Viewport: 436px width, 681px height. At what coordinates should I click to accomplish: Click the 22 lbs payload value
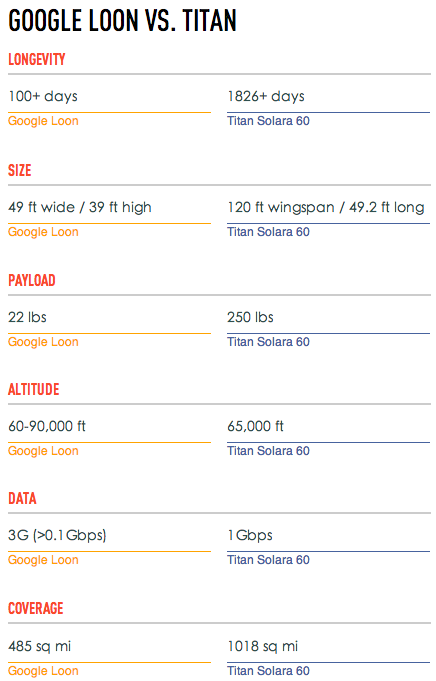(27, 317)
